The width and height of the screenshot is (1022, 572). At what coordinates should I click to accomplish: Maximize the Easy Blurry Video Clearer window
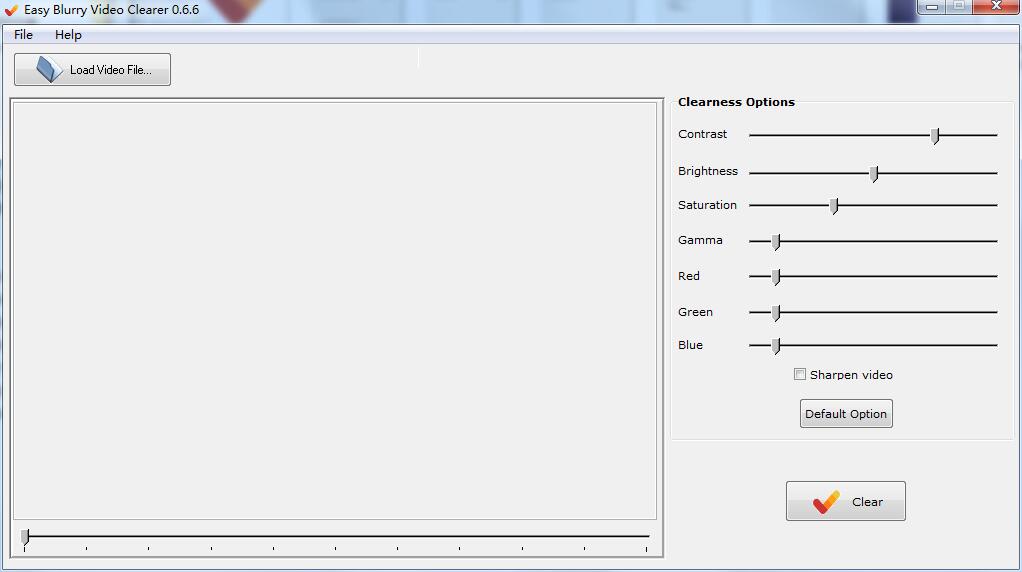click(959, 7)
